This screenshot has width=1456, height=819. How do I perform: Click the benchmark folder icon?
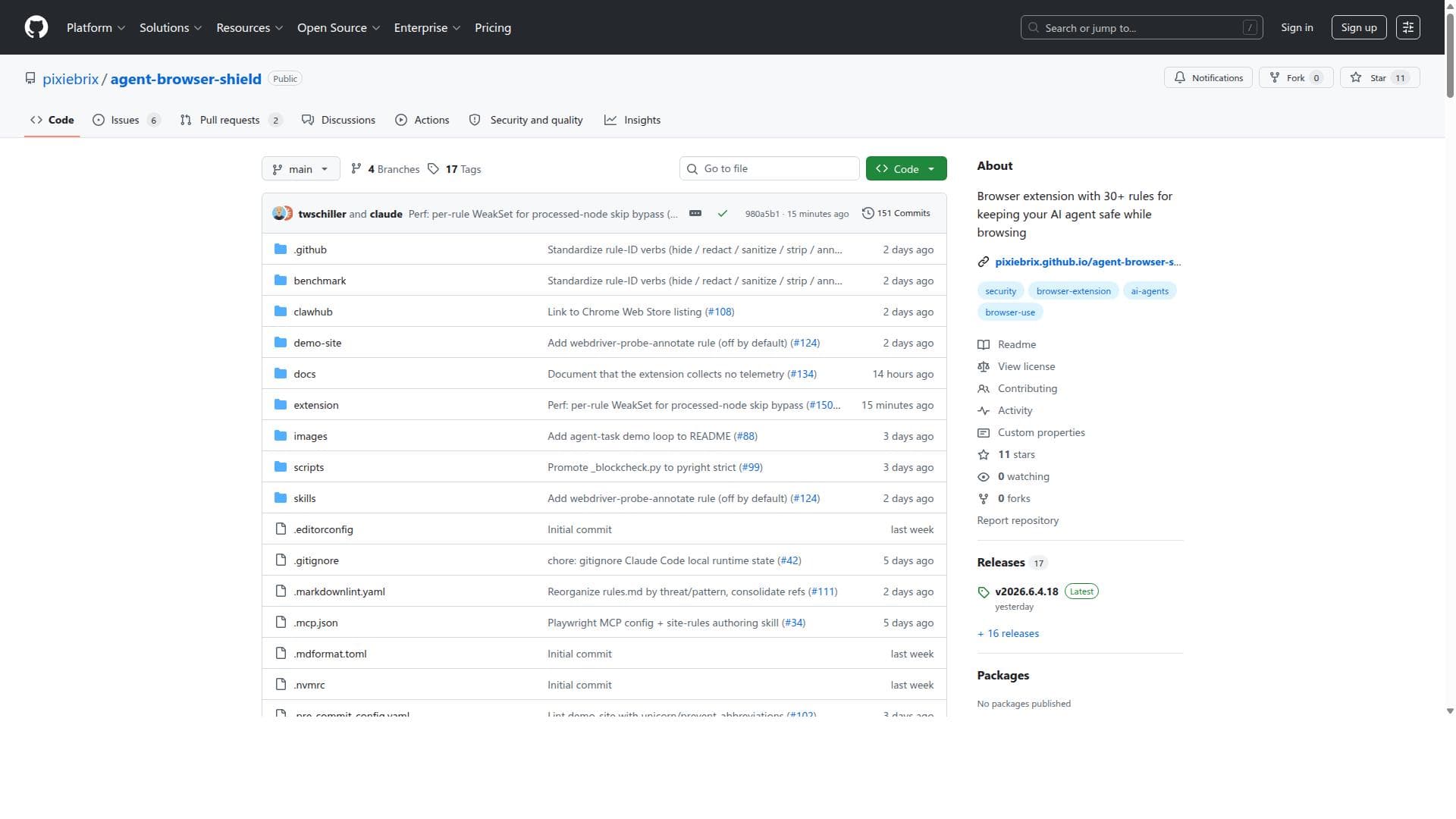(281, 280)
